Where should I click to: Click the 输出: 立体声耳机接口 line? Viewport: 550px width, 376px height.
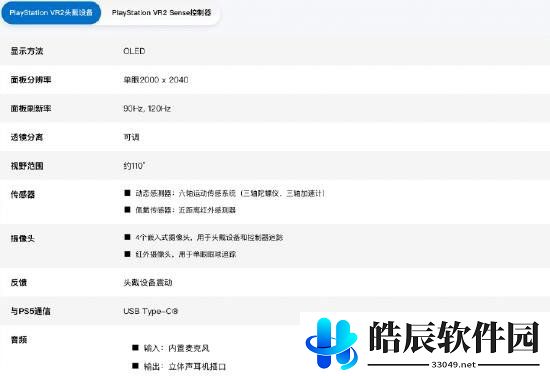coord(179,367)
